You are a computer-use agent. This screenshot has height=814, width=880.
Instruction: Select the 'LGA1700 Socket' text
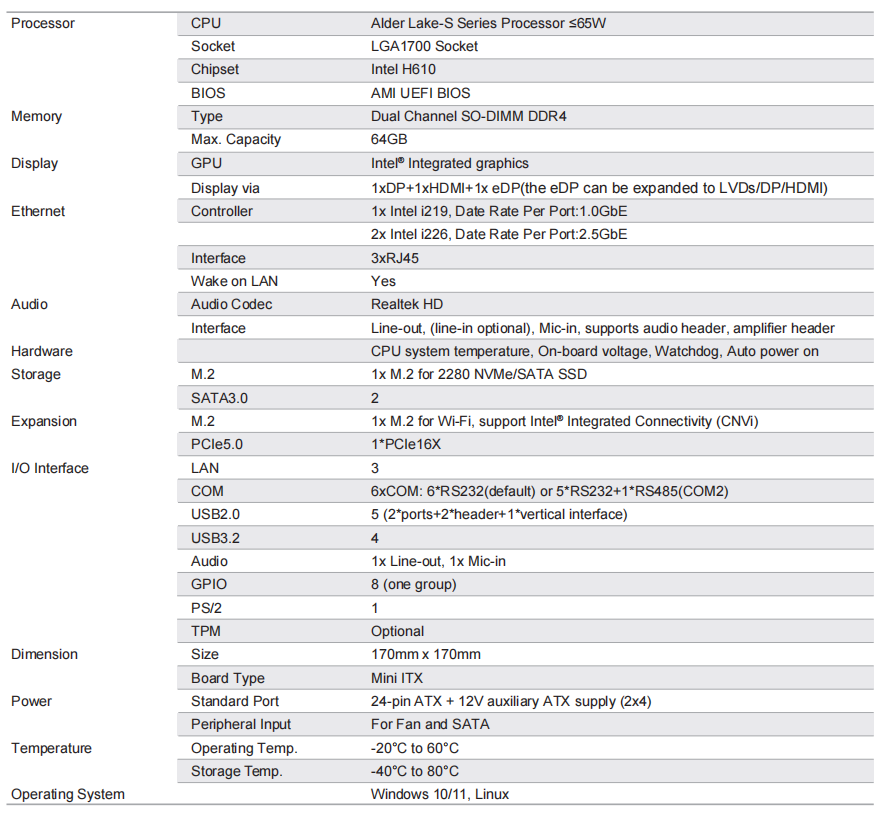point(424,47)
